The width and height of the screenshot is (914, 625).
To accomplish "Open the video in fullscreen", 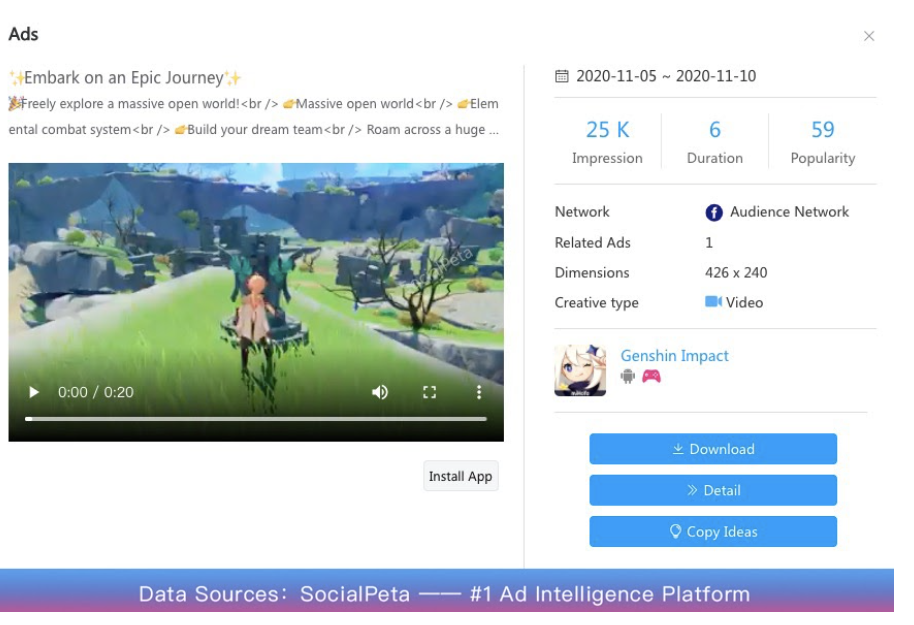I will click(430, 392).
